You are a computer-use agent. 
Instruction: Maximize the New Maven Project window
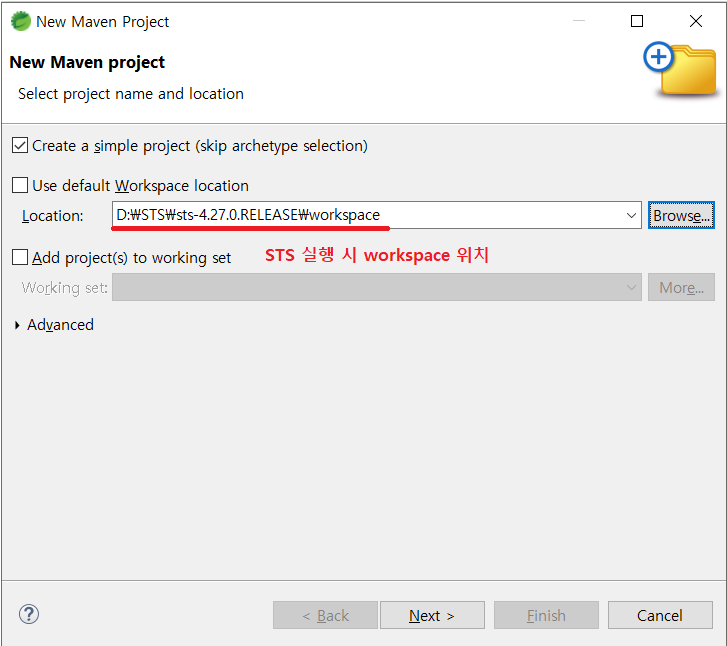pos(637,21)
